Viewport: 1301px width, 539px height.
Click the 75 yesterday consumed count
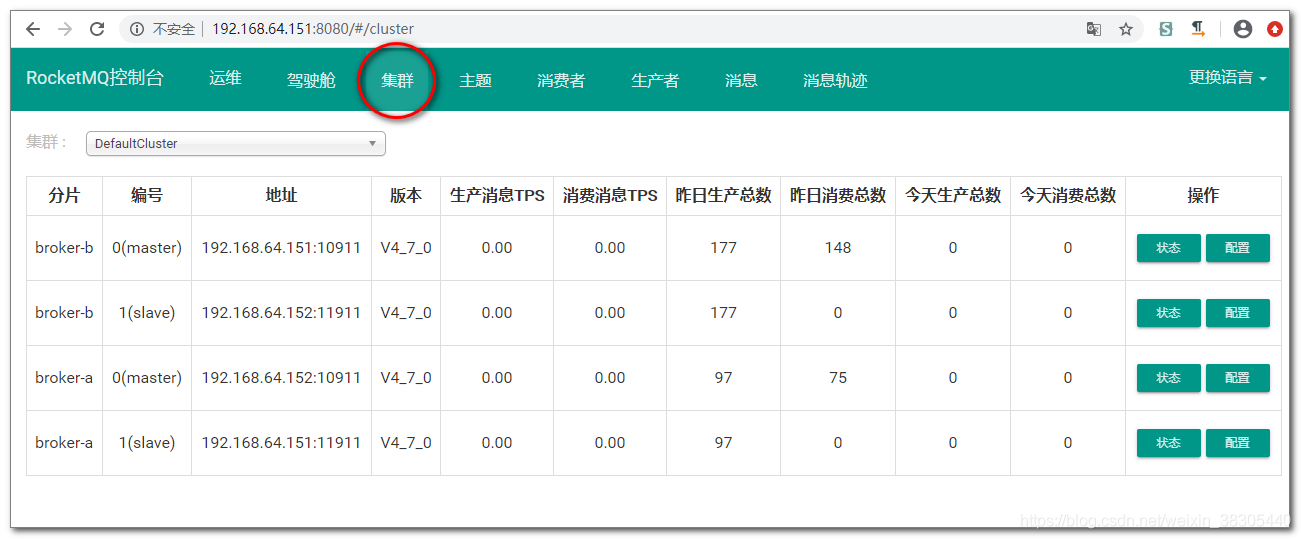tap(838, 378)
